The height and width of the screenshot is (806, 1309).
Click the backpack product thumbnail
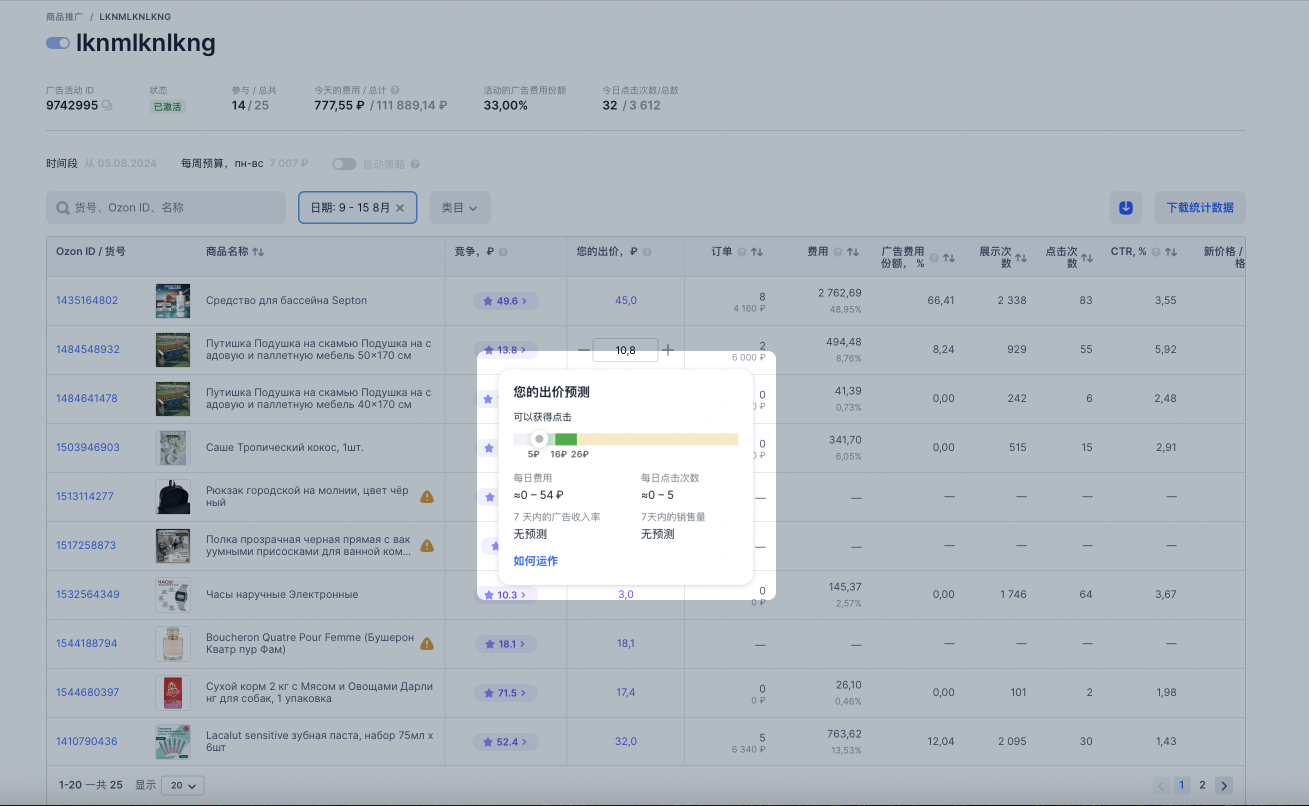point(173,496)
